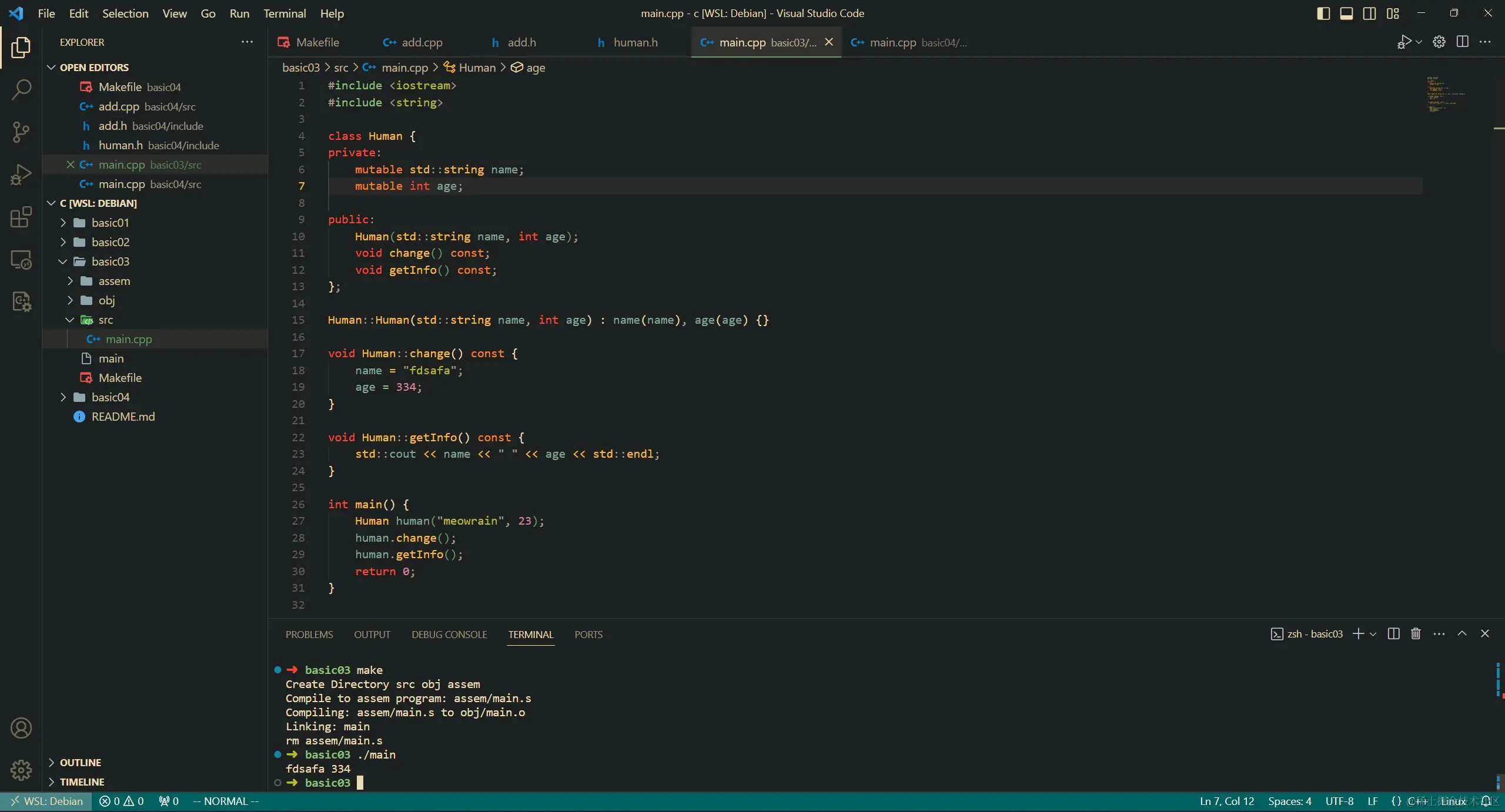This screenshot has width=1505, height=812.
Task: Collapse the OPEN EDITORS section
Action: [x=94, y=68]
